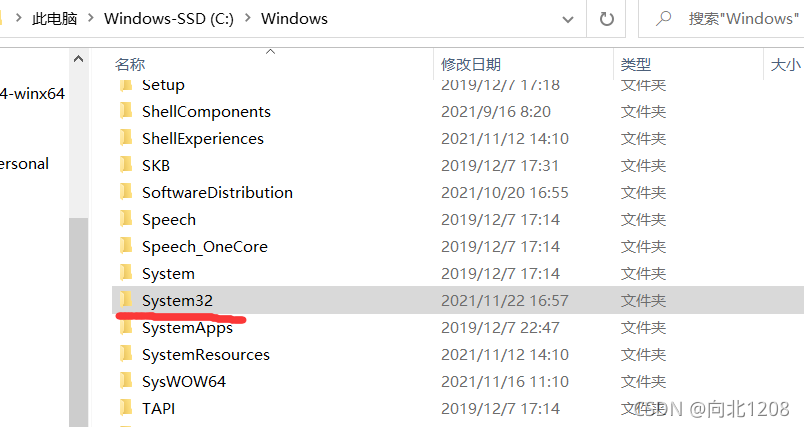This screenshot has width=804, height=427.
Task: Select the SysWOW64 folder icon
Action: coord(126,380)
